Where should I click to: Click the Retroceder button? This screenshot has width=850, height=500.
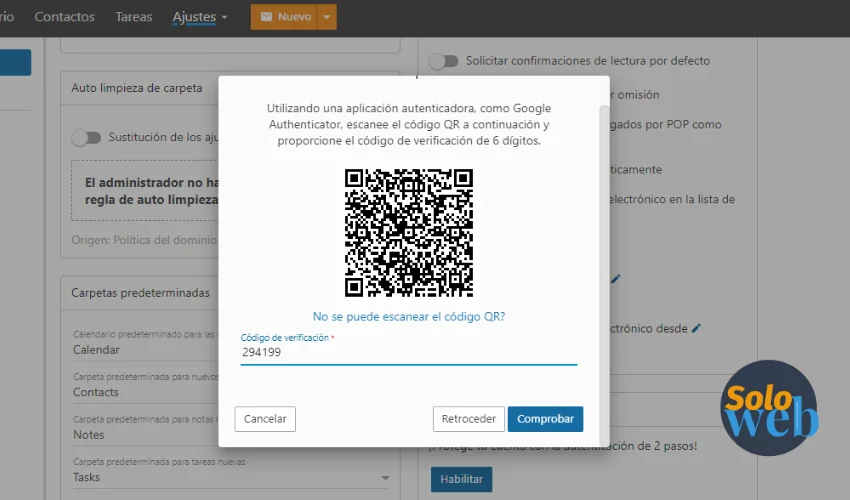pyautogui.click(x=468, y=419)
